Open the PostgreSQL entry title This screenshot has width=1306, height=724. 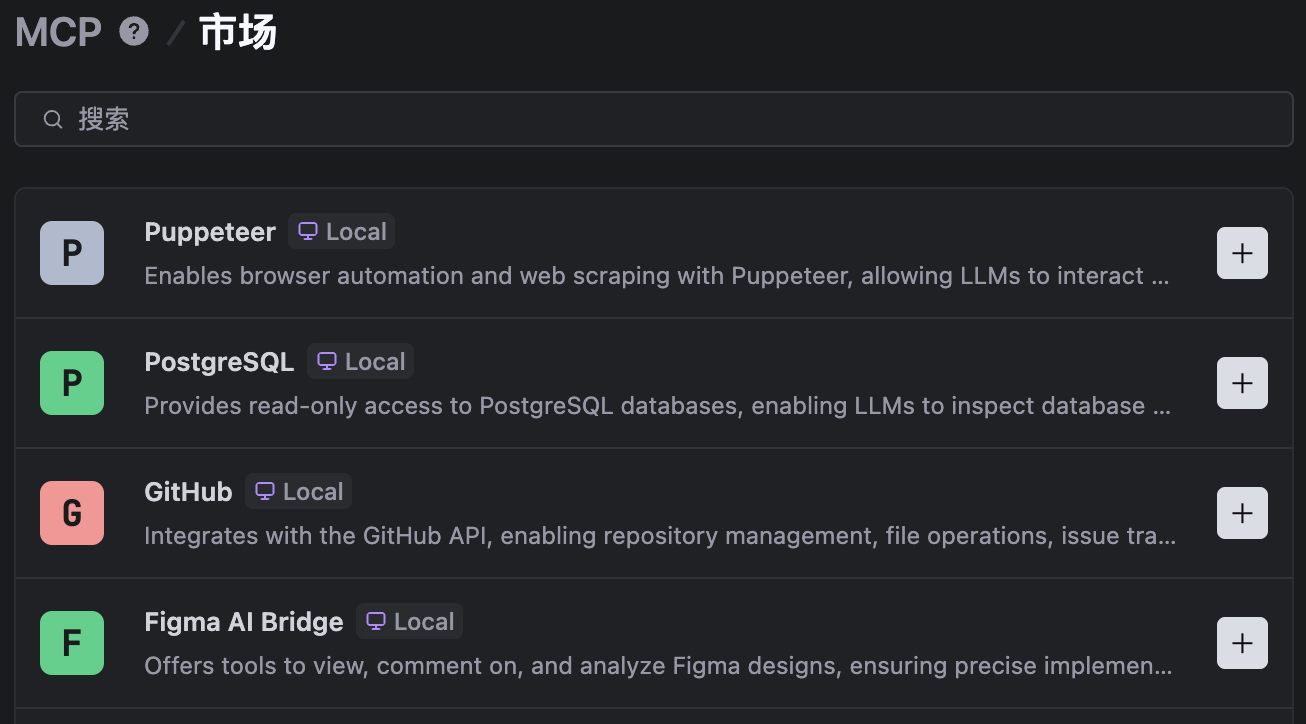coord(219,362)
